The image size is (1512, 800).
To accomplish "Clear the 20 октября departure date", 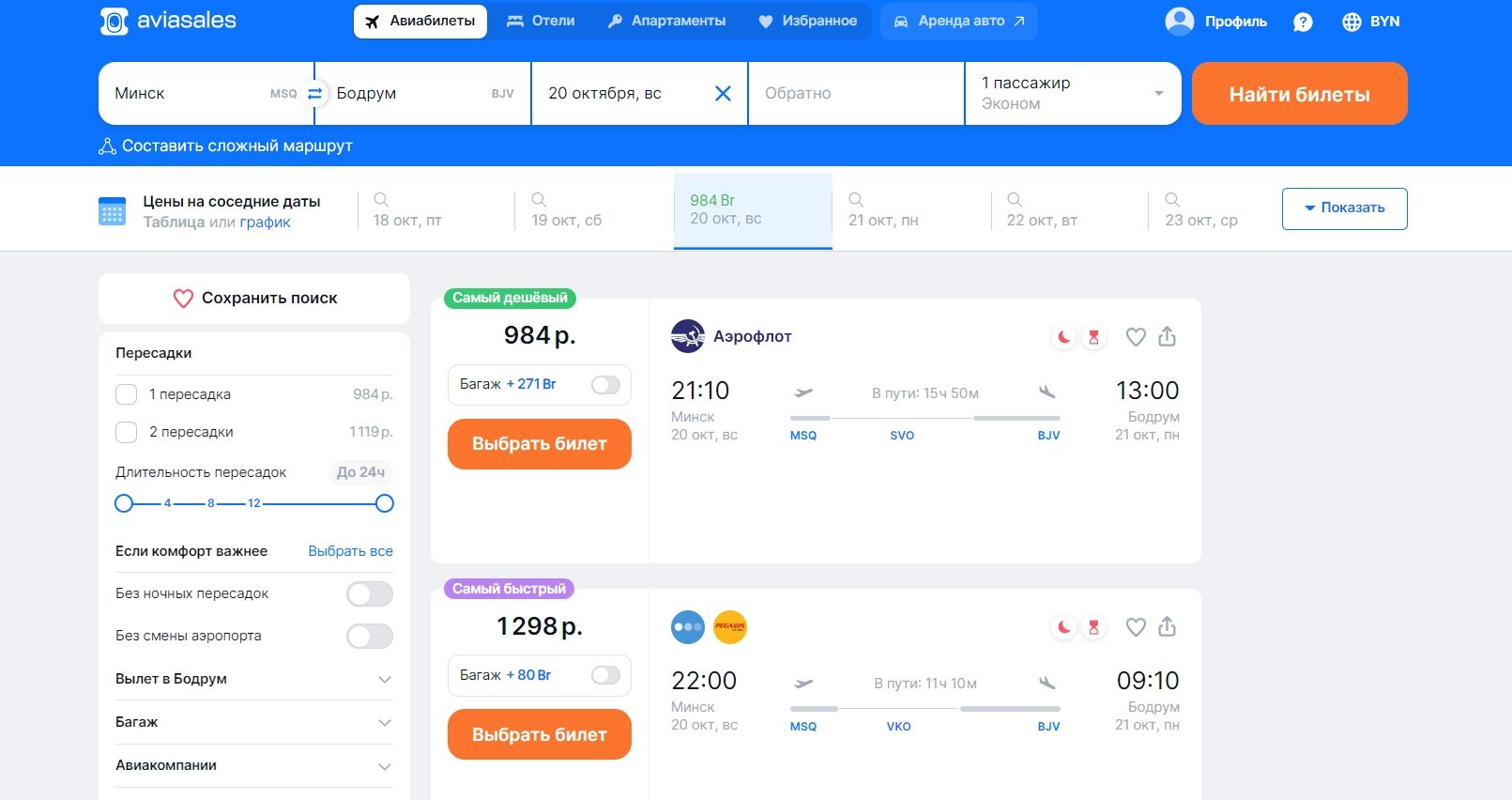I will [723, 93].
